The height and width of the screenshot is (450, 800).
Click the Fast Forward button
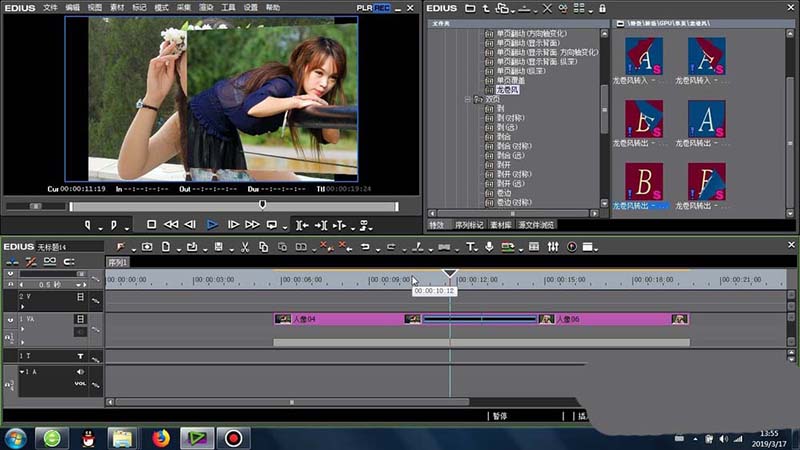(252, 224)
